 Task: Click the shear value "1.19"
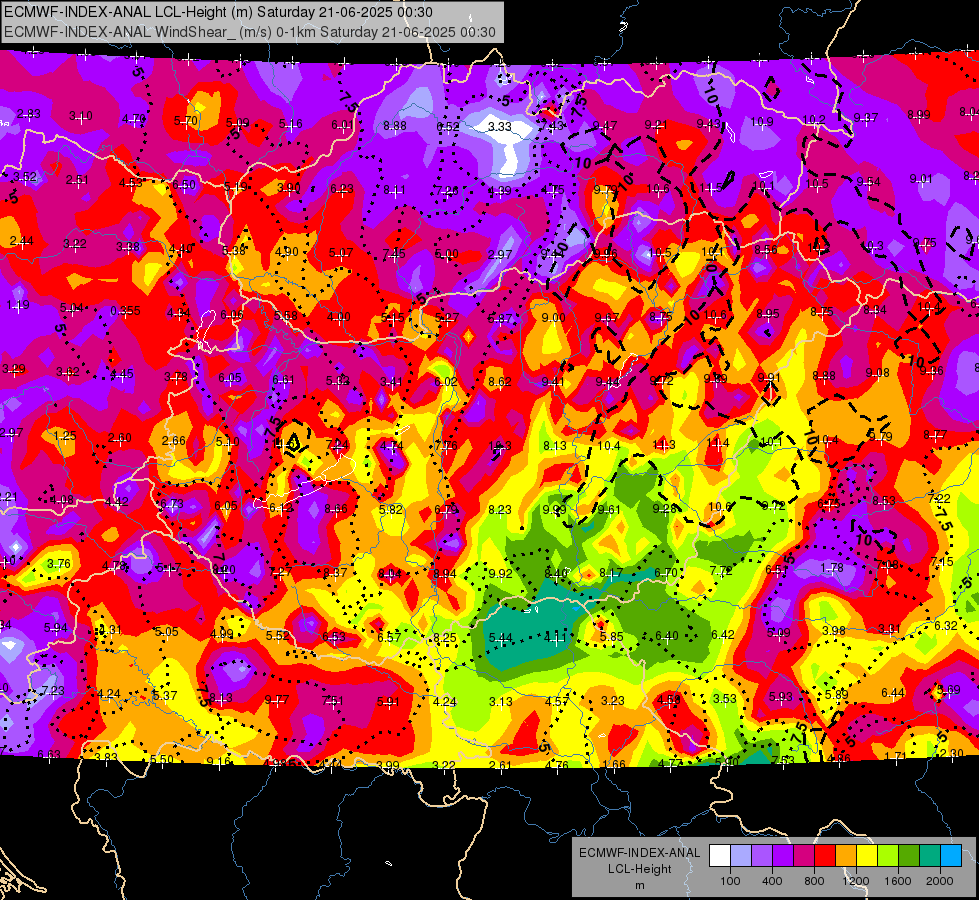point(18,305)
